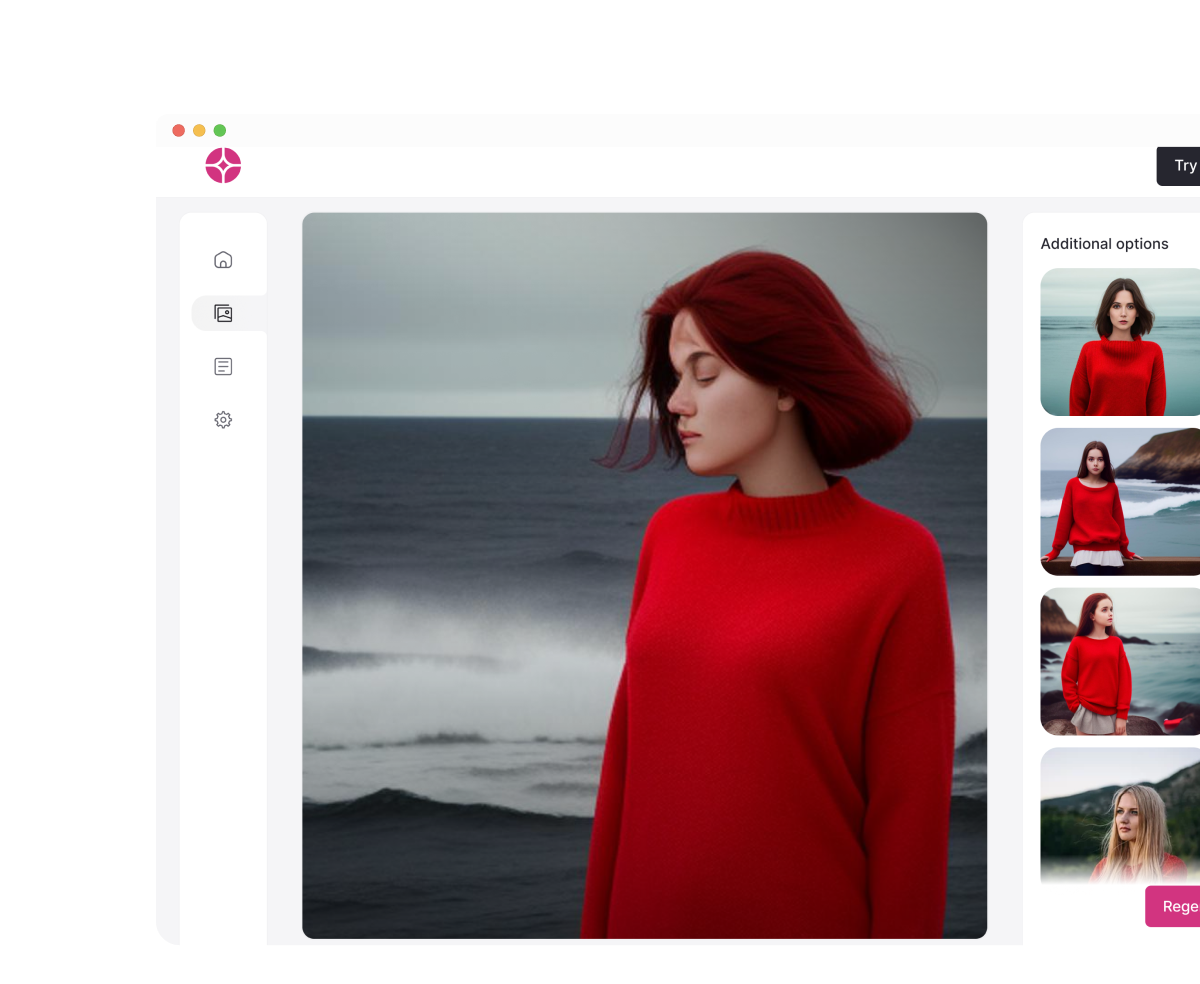This screenshot has width=1200, height=984.
Task: Click the pink Regenerate button
Action: click(x=1172, y=906)
